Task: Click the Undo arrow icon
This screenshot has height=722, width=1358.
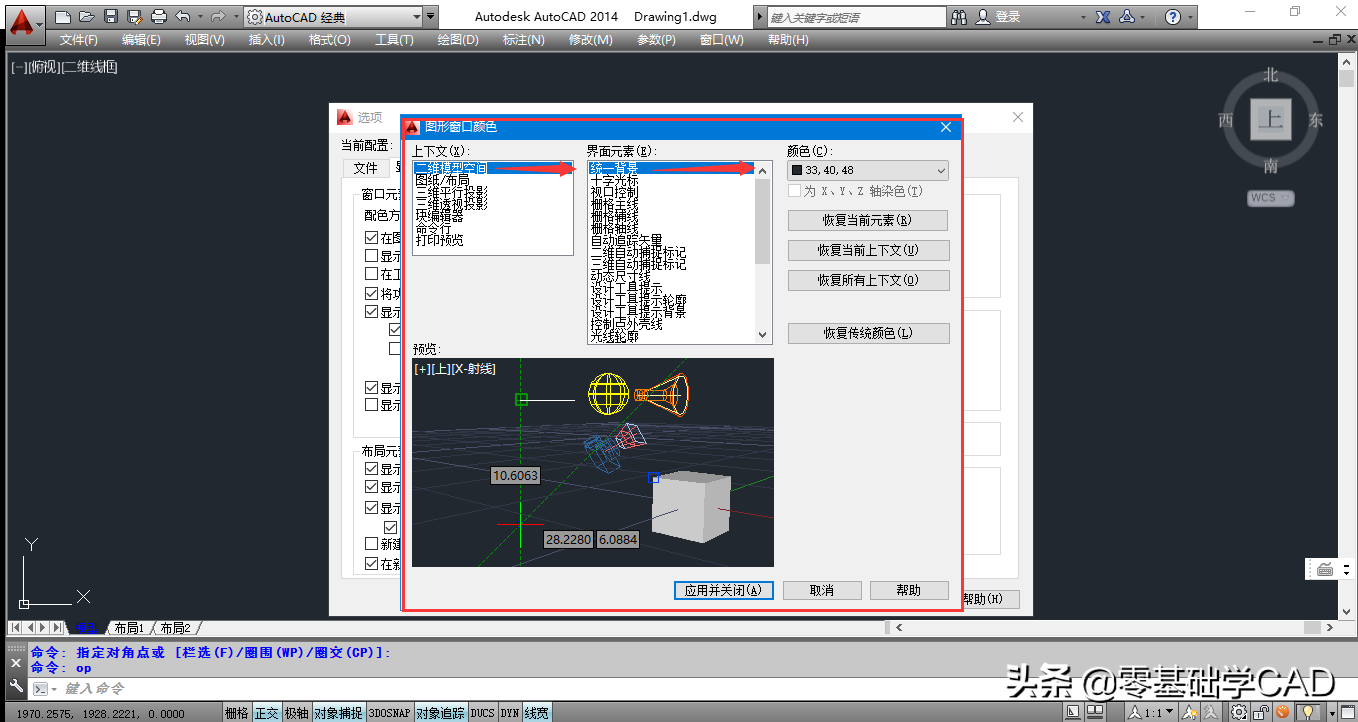Action: (182, 17)
